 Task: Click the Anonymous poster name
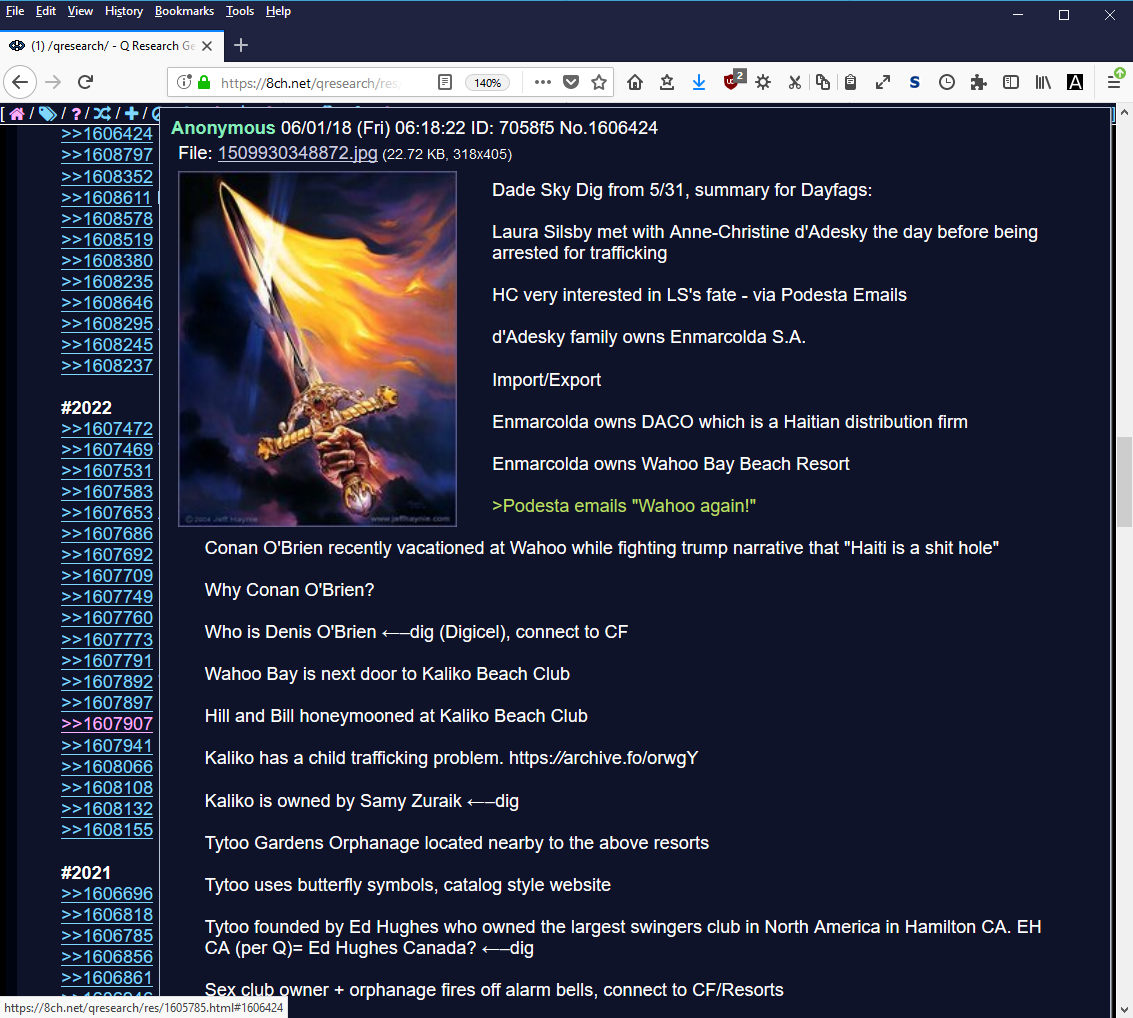click(x=223, y=128)
